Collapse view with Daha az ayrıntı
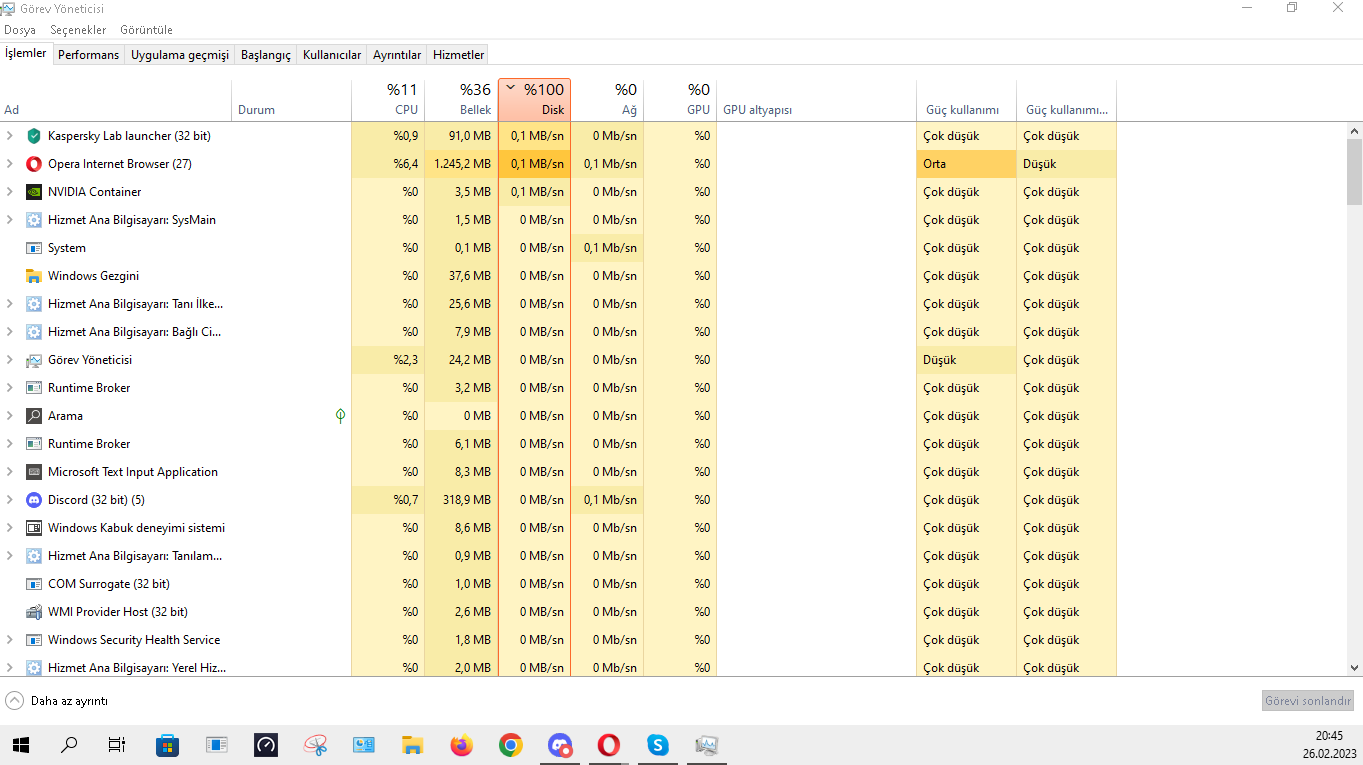The width and height of the screenshot is (1363, 765). tap(57, 701)
